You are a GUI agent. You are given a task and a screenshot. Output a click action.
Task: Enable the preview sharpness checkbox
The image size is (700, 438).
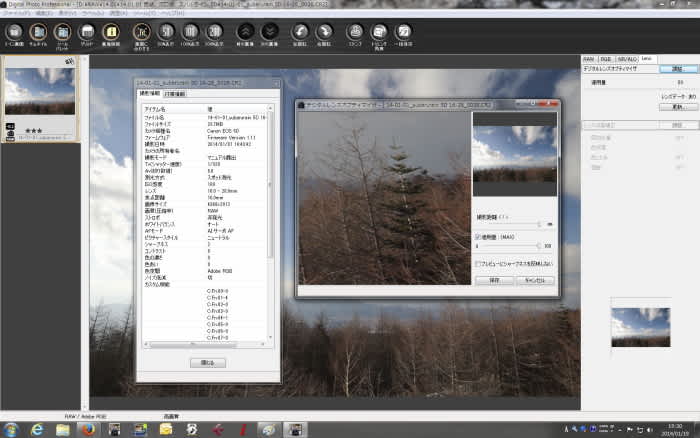pyautogui.click(x=478, y=264)
